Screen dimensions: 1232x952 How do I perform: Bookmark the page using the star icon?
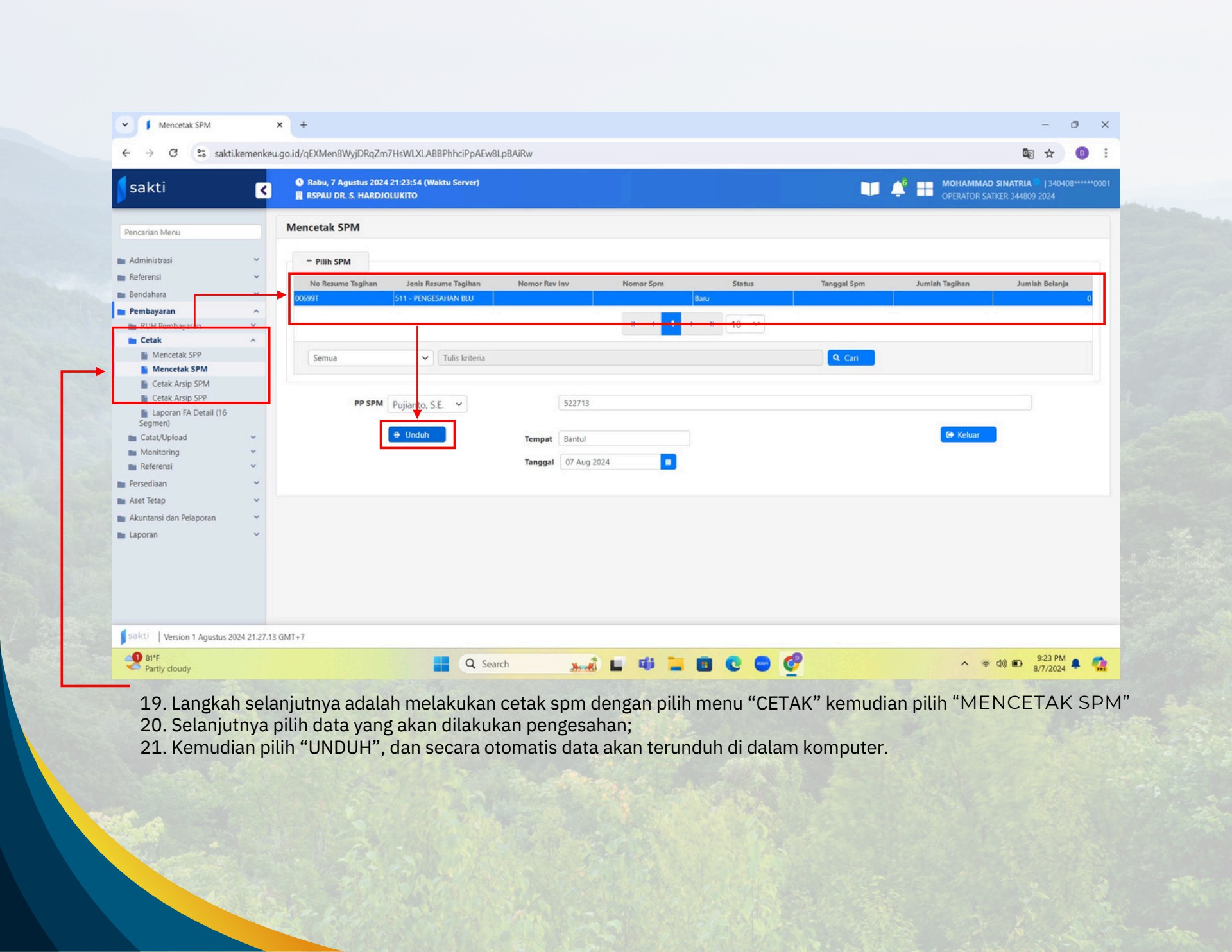(x=1050, y=154)
